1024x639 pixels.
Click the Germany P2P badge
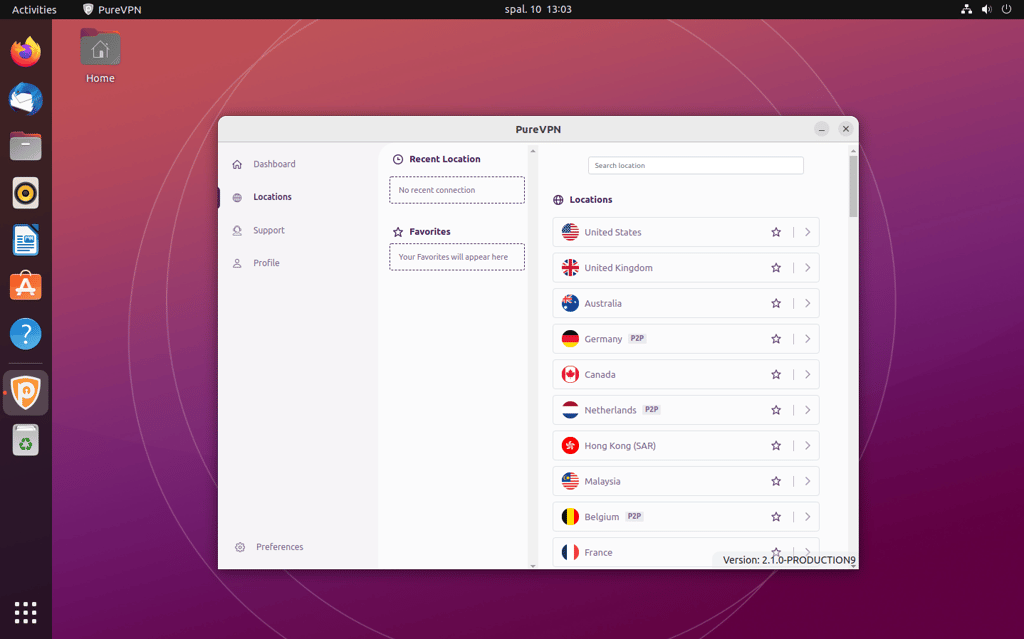click(x=637, y=338)
